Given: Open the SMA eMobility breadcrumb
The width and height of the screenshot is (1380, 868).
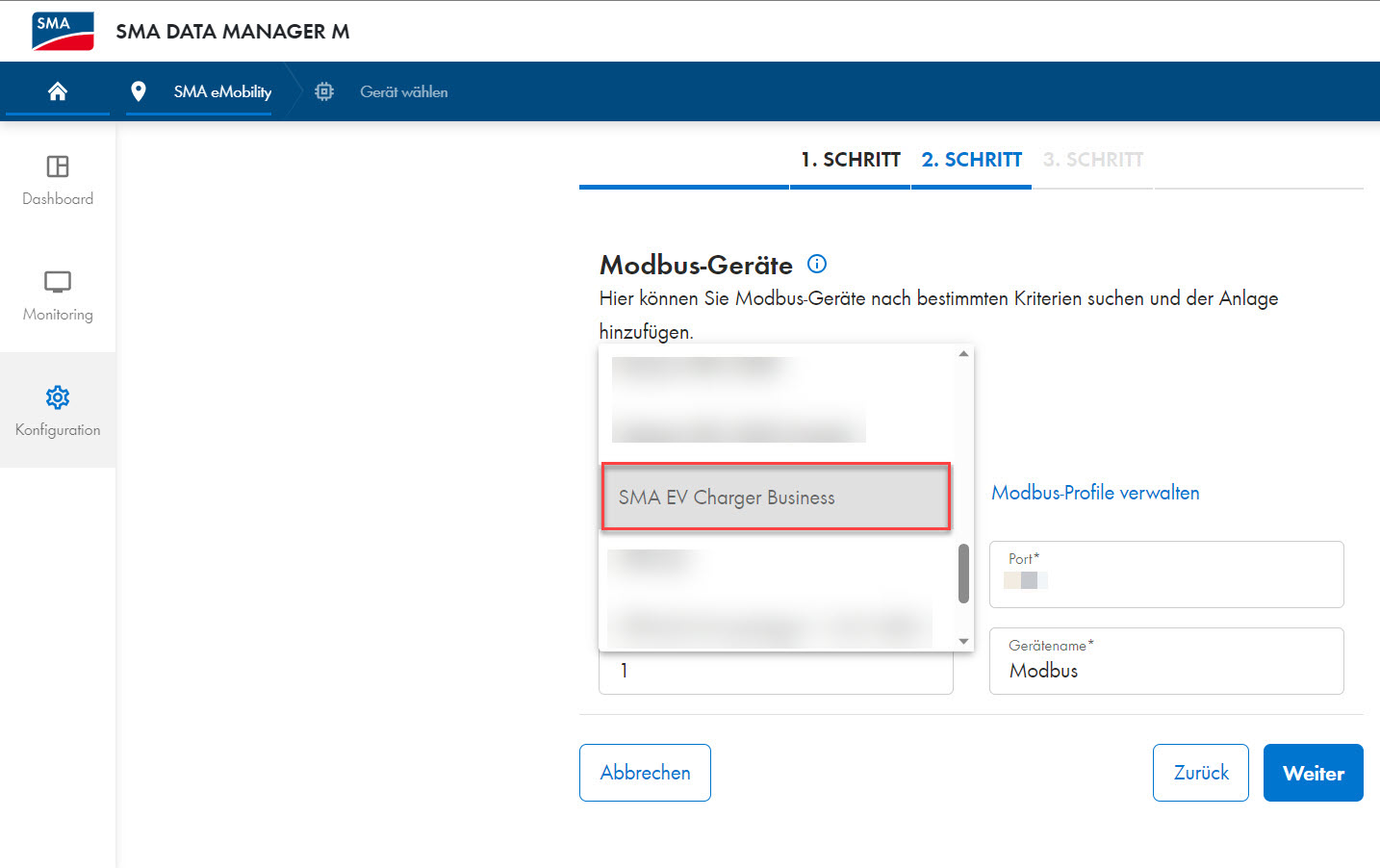Looking at the screenshot, I should 222,91.
